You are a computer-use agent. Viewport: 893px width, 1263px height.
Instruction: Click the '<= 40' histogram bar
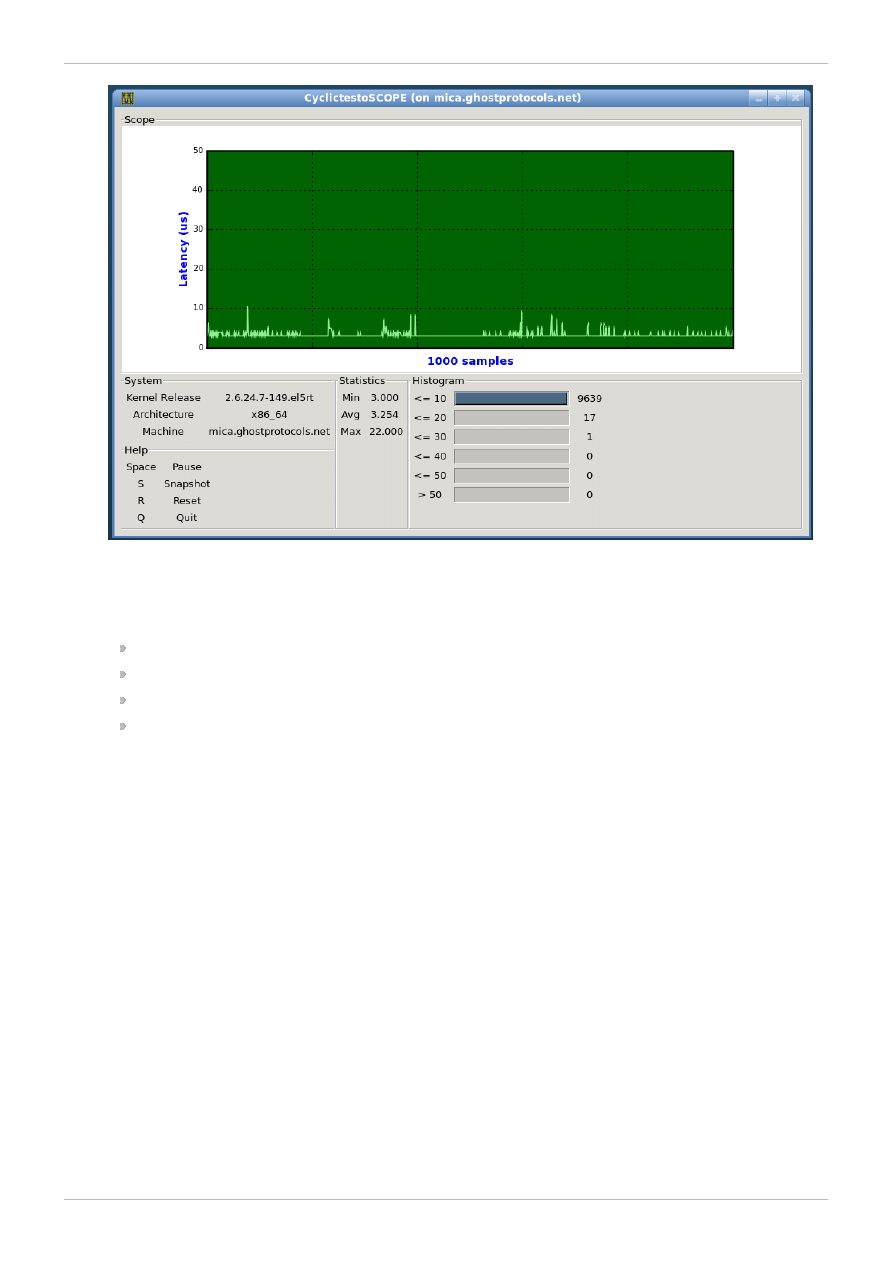(511, 456)
